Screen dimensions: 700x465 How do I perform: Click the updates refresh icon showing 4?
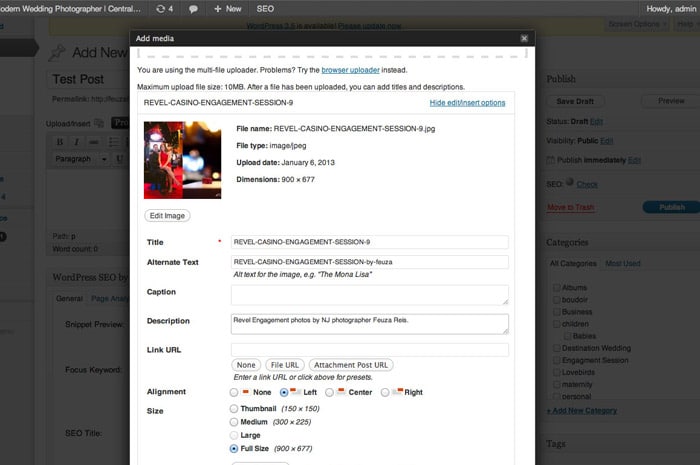coord(164,9)
